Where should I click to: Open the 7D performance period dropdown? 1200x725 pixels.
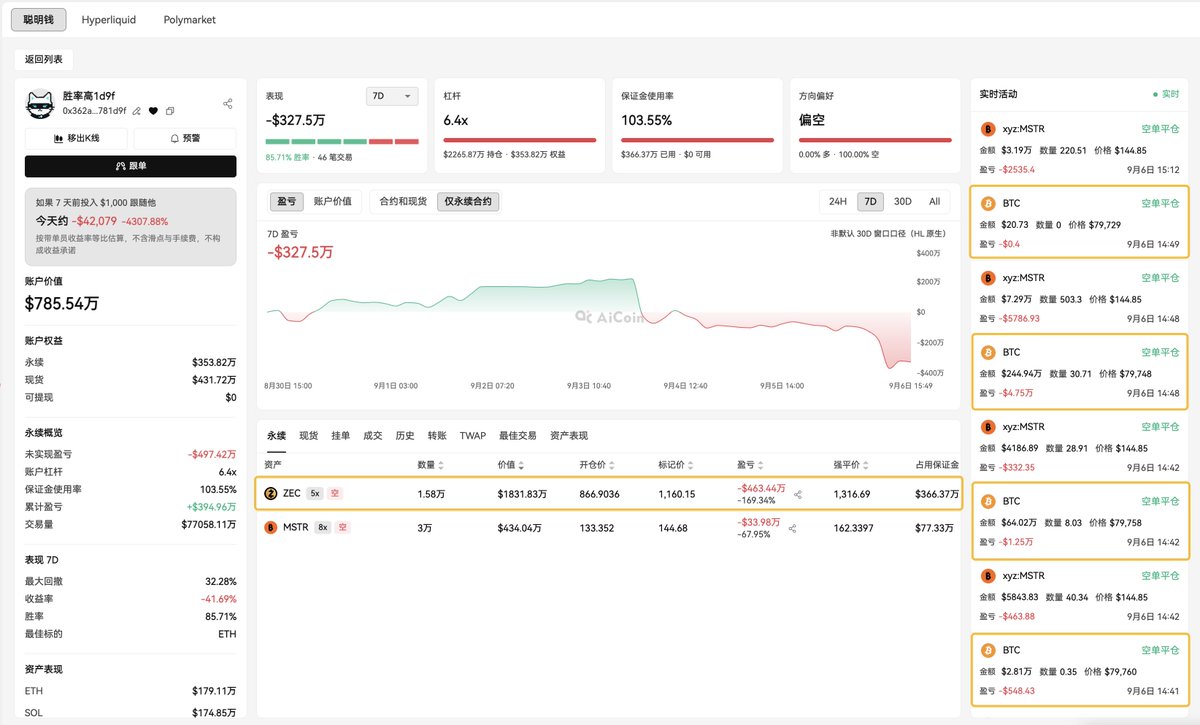coord(392,96)
